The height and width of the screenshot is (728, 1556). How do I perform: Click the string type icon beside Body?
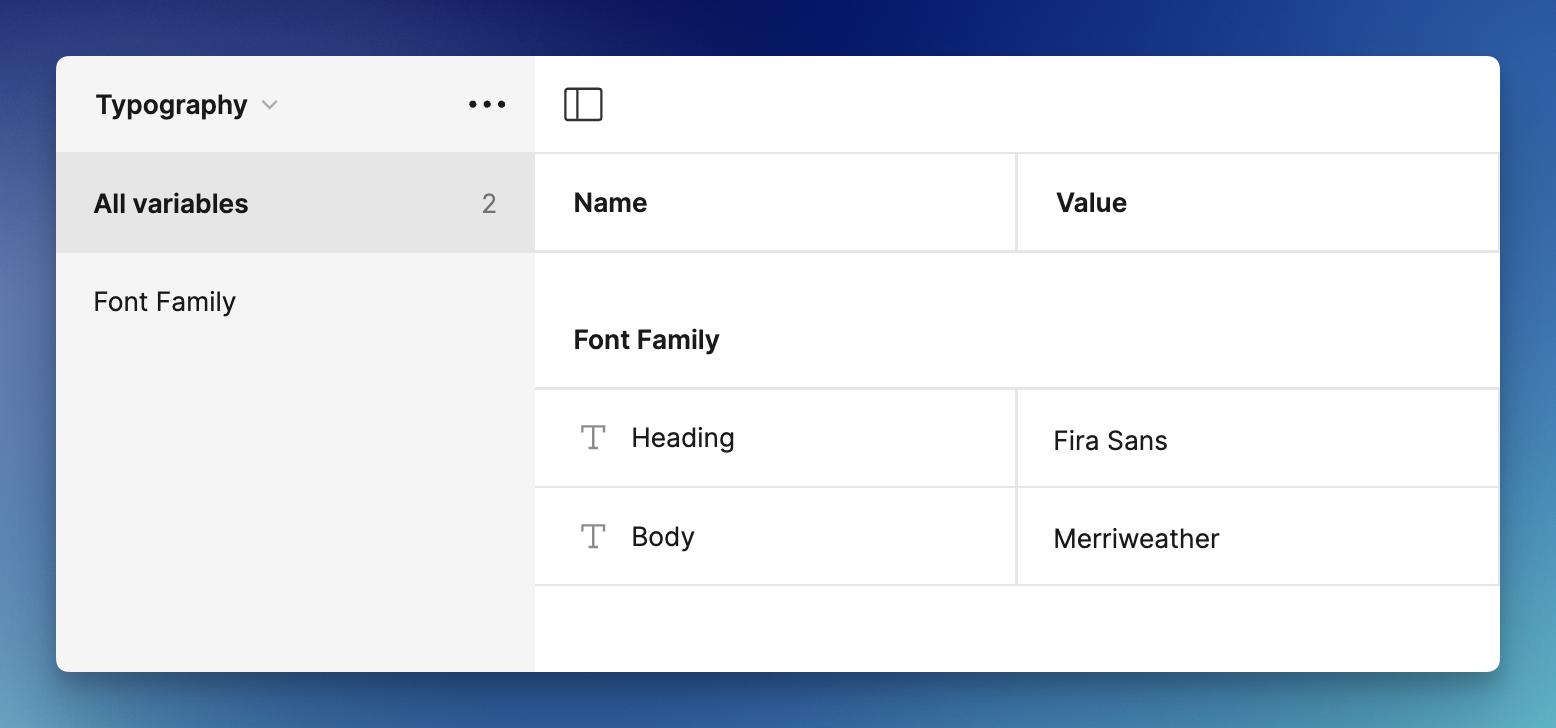[x=594, y=537]
